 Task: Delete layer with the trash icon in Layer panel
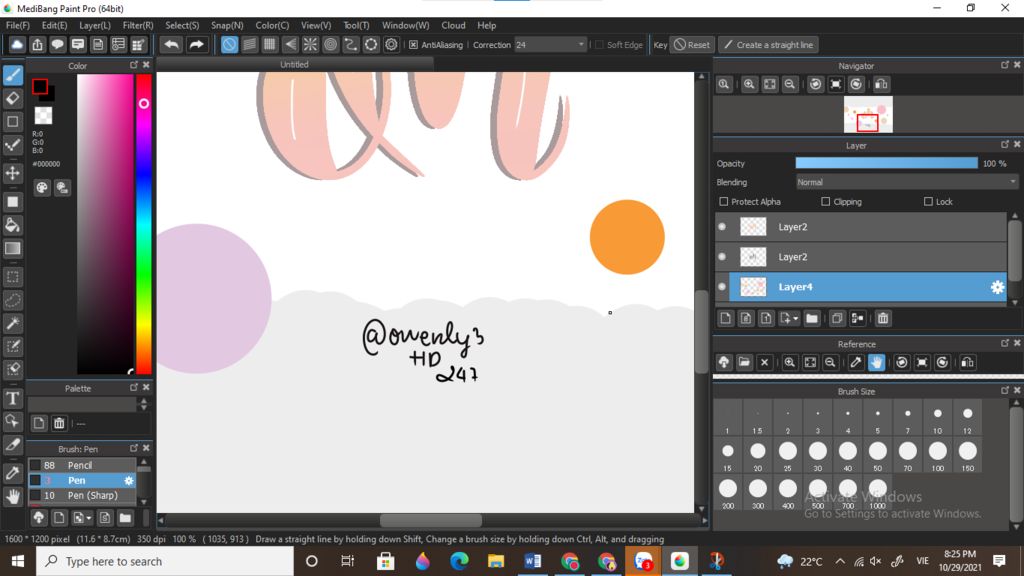tap(883, 318)
